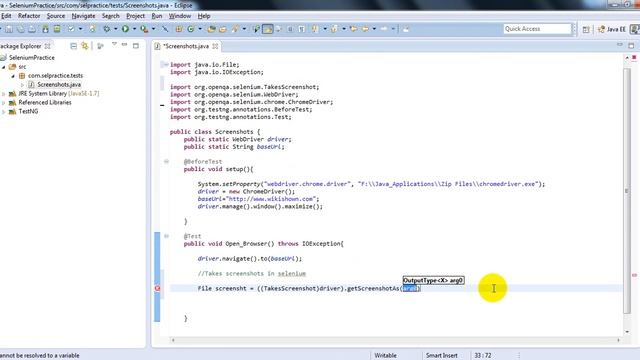Screen dimensions: 640x360
Task: Collapse the src folder in Package Explorer
Action: click(x=4, y=67)
